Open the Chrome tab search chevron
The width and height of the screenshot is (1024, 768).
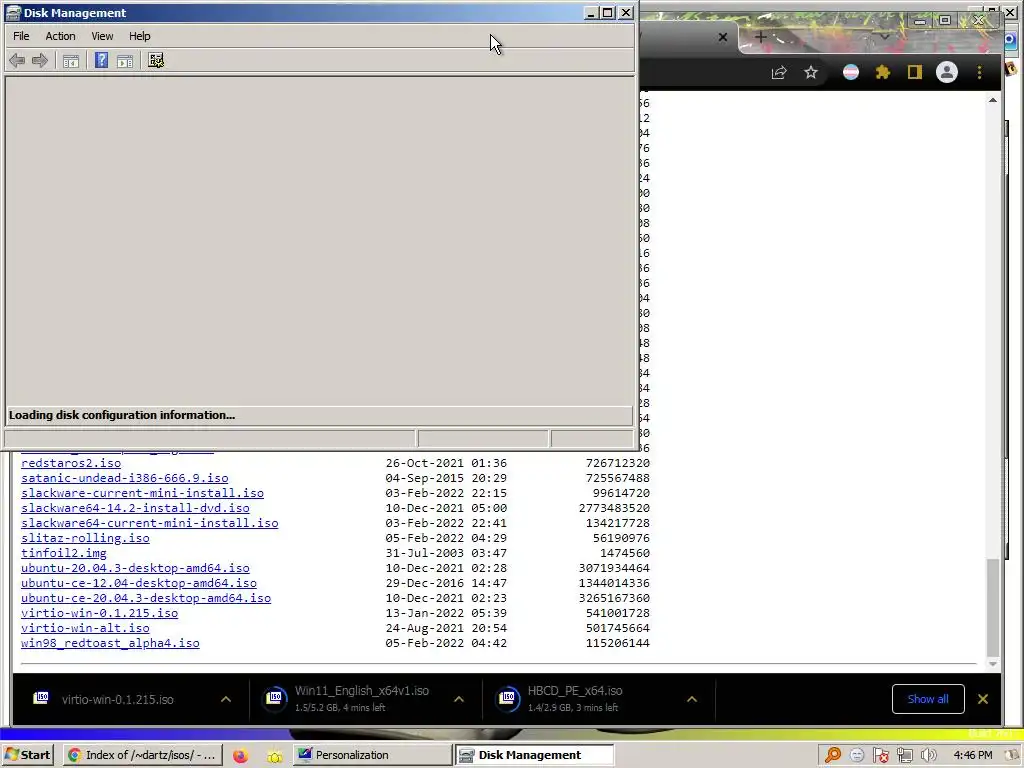885,37
